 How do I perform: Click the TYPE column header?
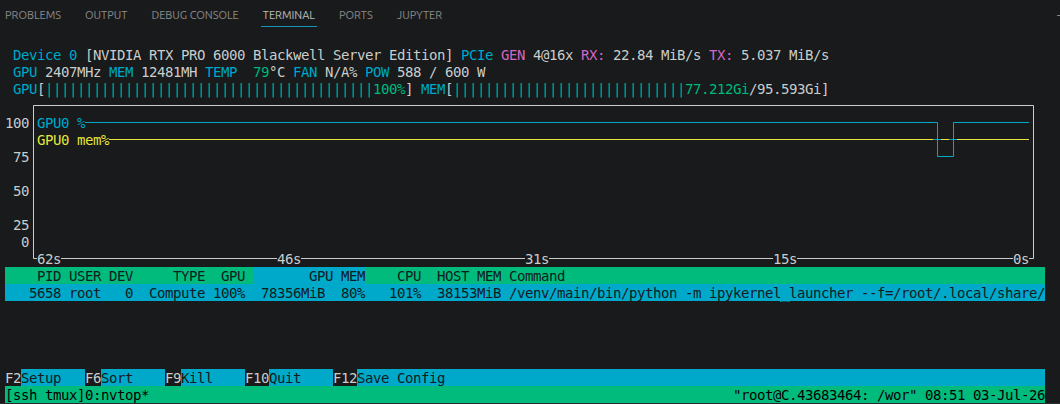[x=189, y=276]
